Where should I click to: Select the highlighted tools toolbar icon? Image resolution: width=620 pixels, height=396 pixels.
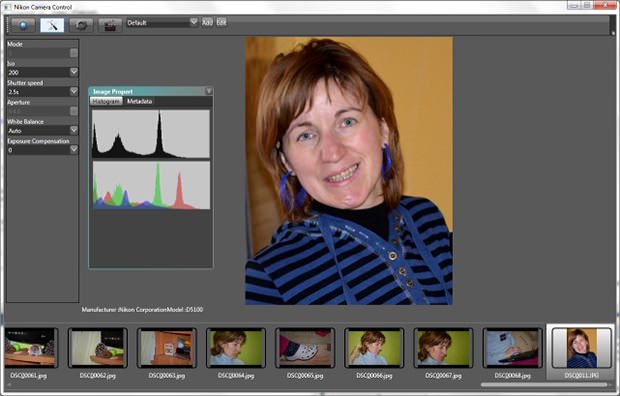52,25
